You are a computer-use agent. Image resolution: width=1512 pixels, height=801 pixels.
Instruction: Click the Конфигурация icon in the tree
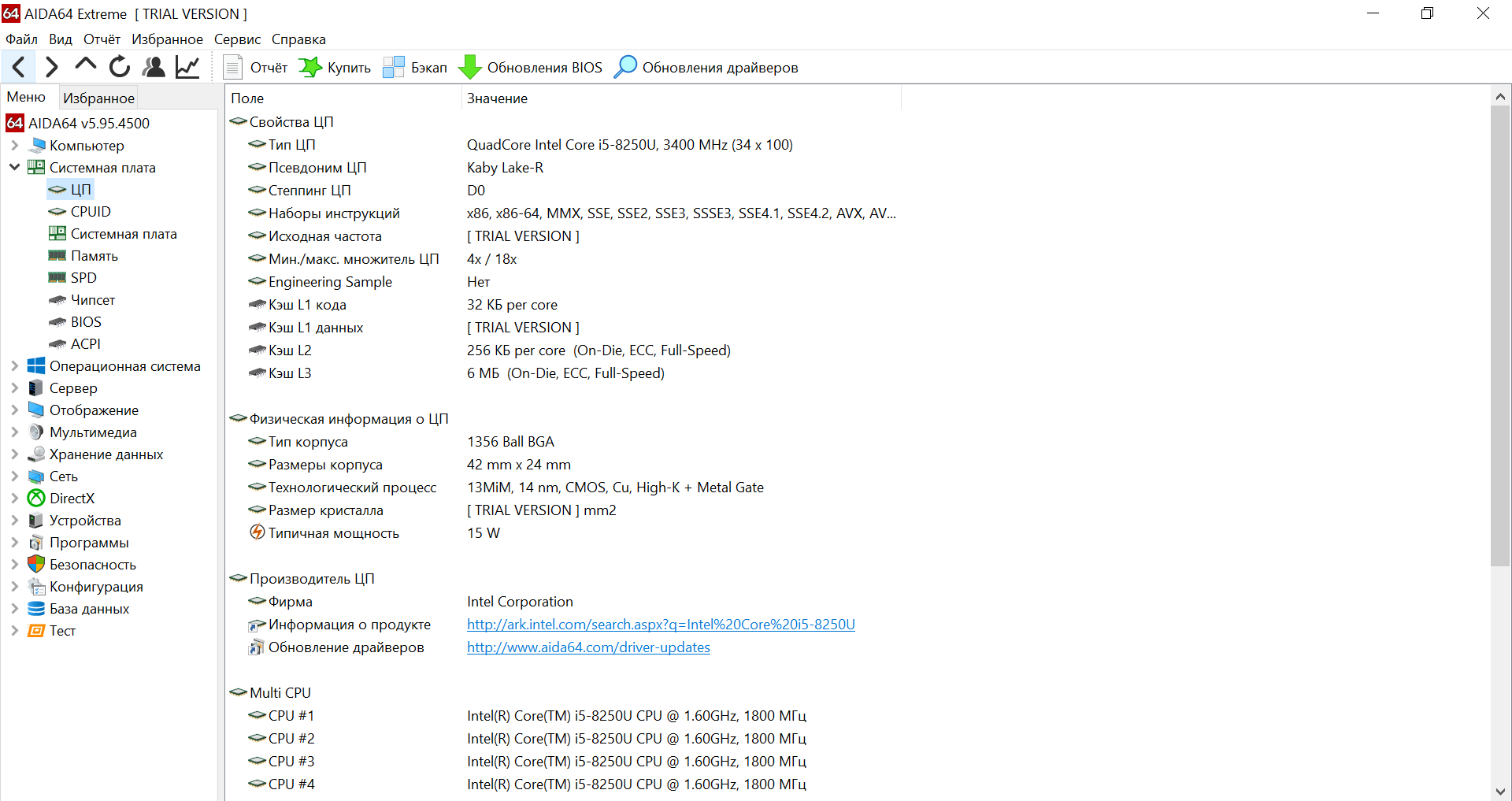(36, 587)
